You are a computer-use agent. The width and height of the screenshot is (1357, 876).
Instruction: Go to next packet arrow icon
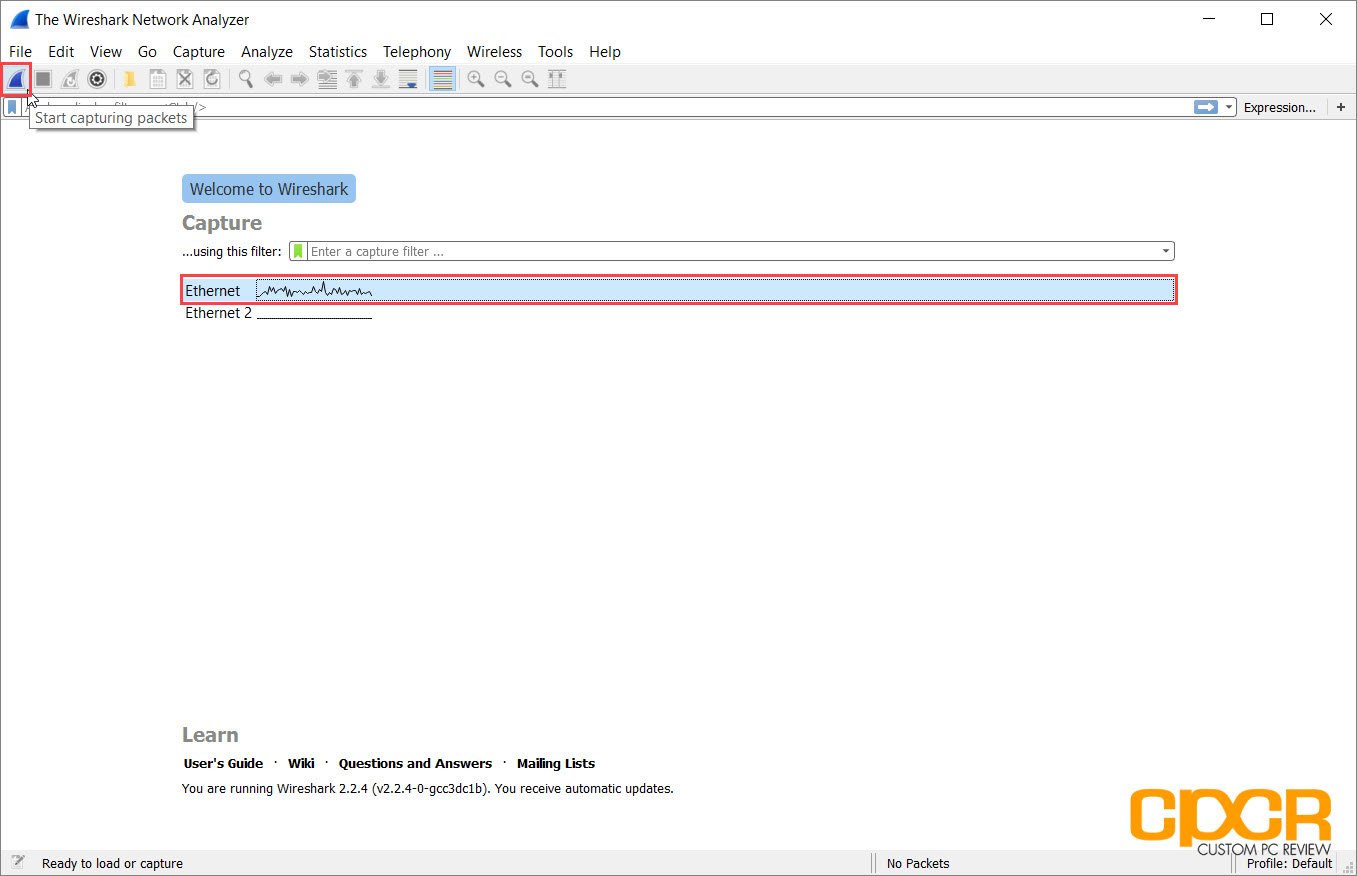299,79
